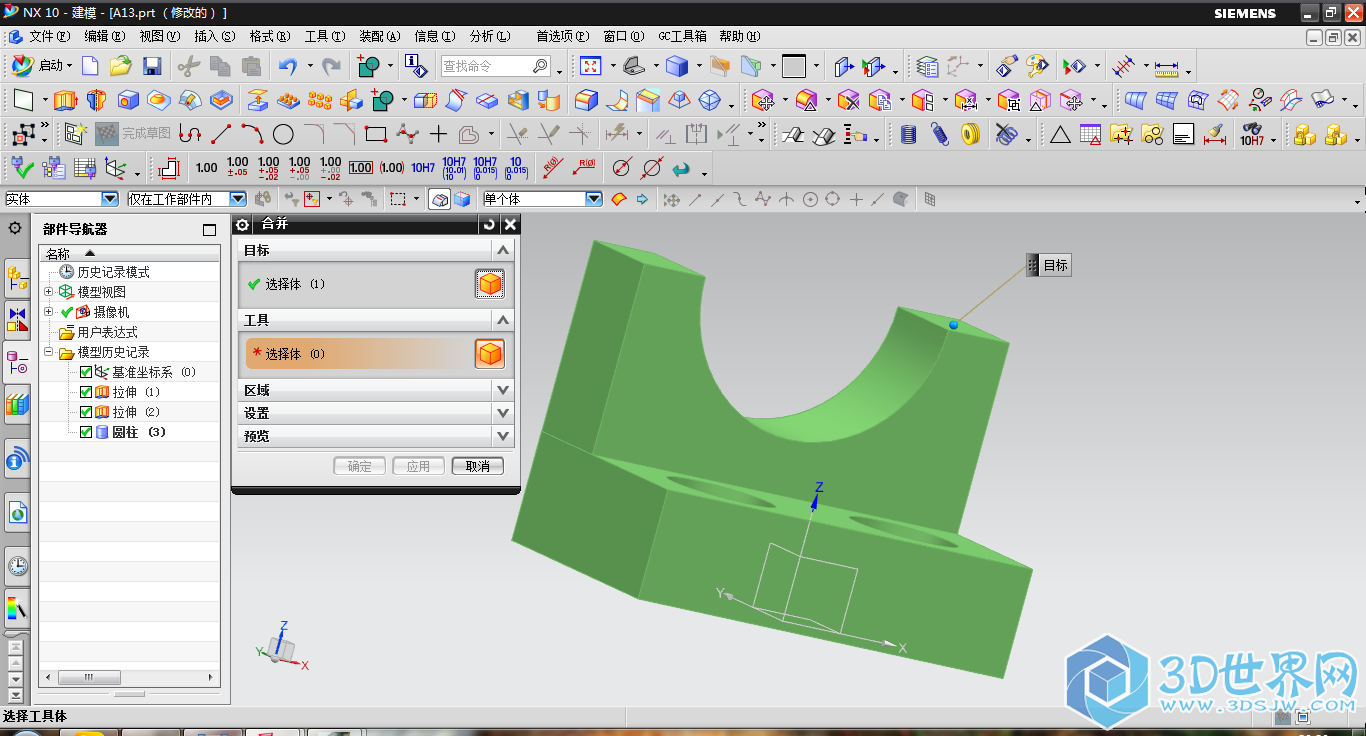This screenshot has width=1366, height=736.
Task: Collapse the 目标 section in Unite dialog
Action: [x=503, y=250]
